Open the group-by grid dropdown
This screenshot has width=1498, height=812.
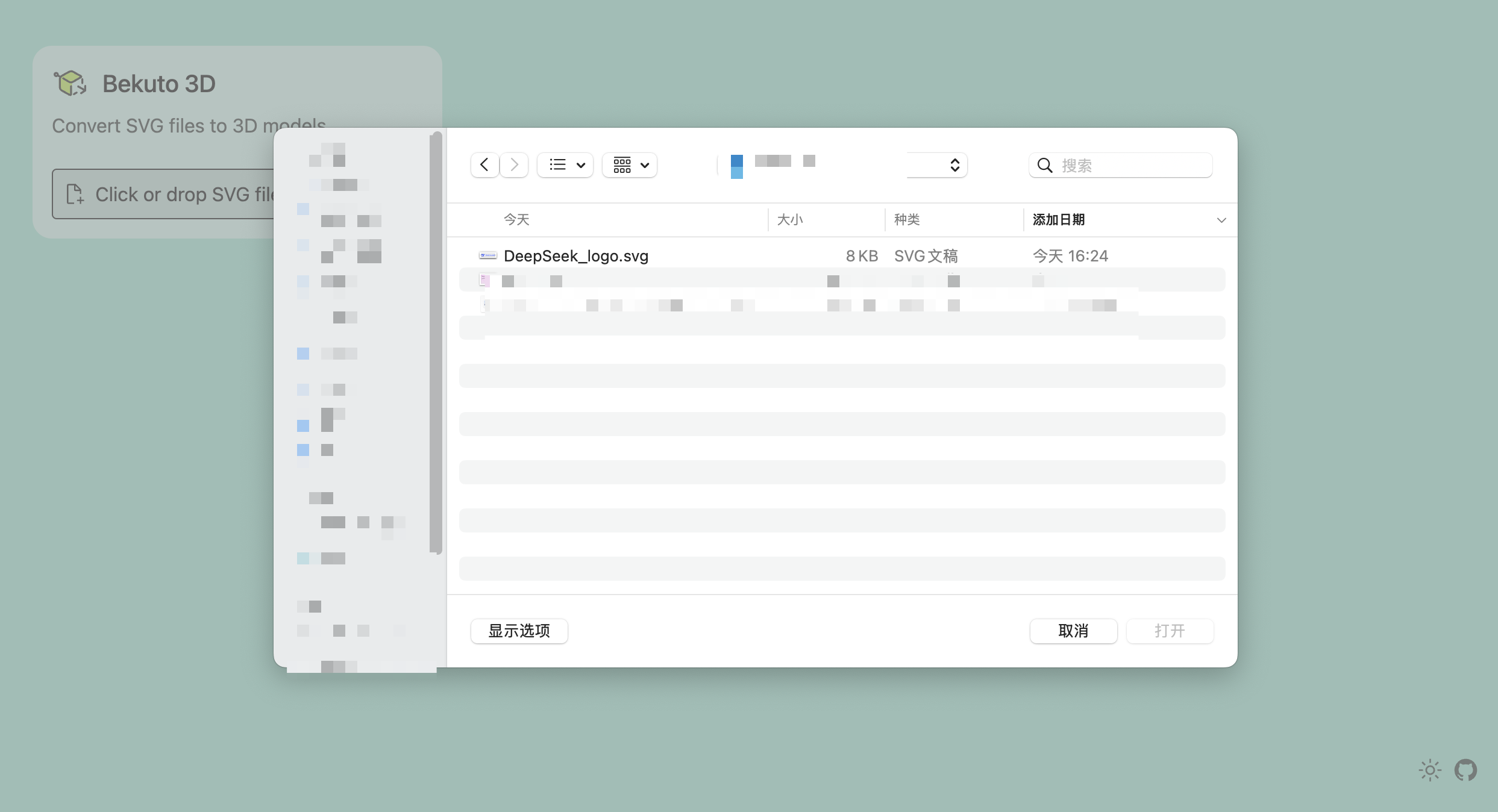click(x=630, y=165)
